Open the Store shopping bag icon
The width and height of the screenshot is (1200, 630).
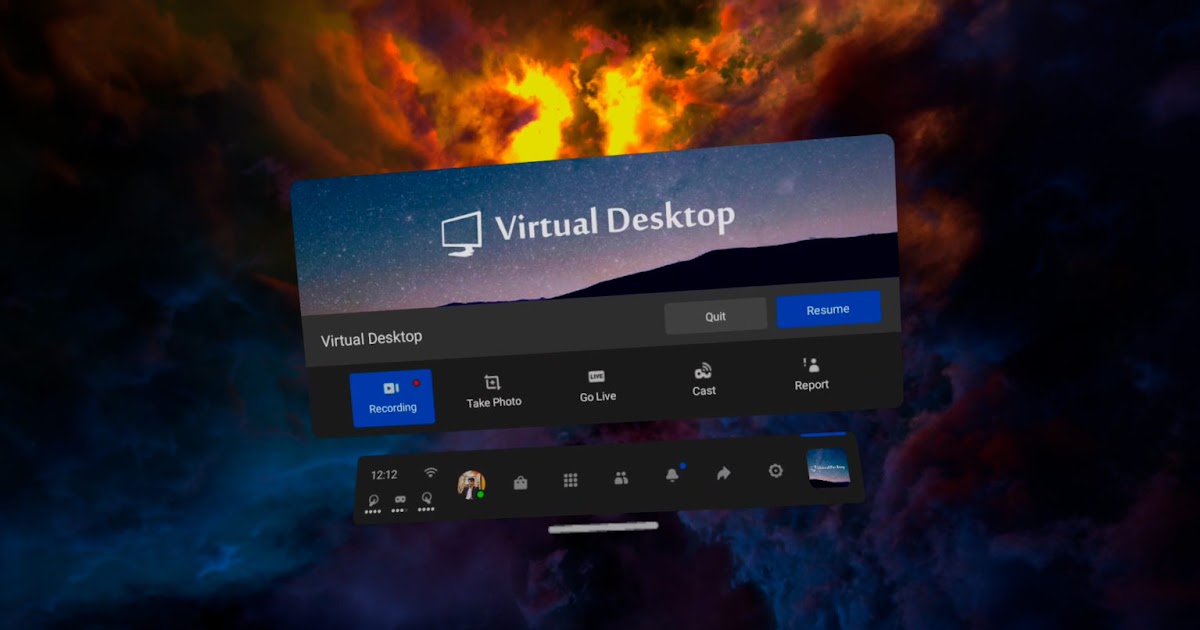click(520, 482)
